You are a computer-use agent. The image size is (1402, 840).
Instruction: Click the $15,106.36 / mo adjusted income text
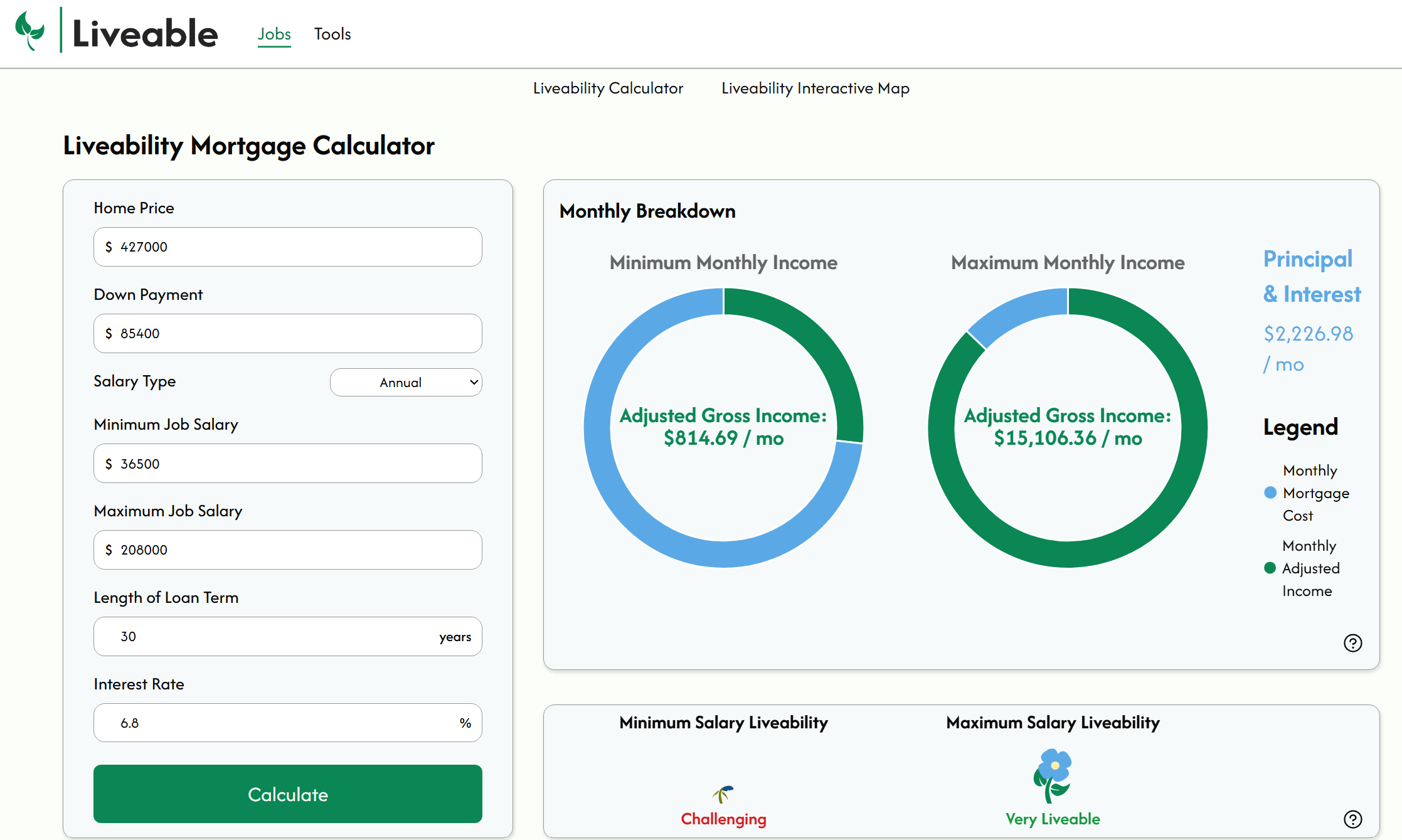coord(1068,438)
